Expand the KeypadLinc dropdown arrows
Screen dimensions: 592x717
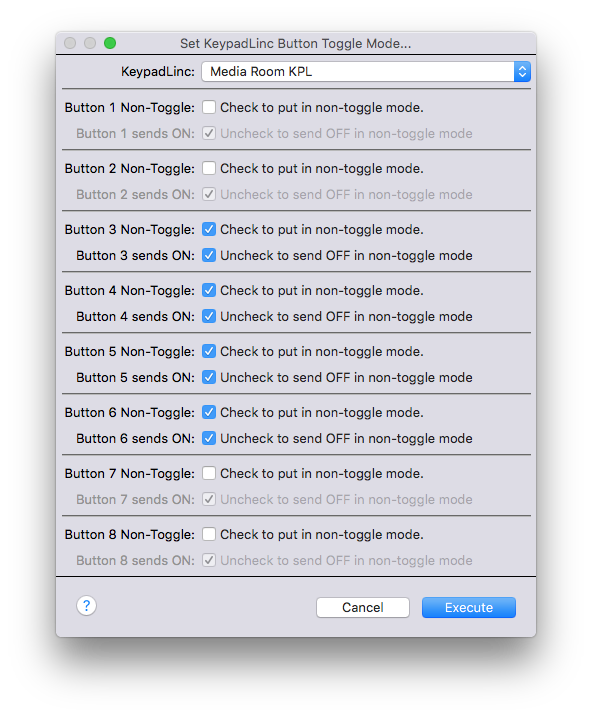[x=522, y=72]
